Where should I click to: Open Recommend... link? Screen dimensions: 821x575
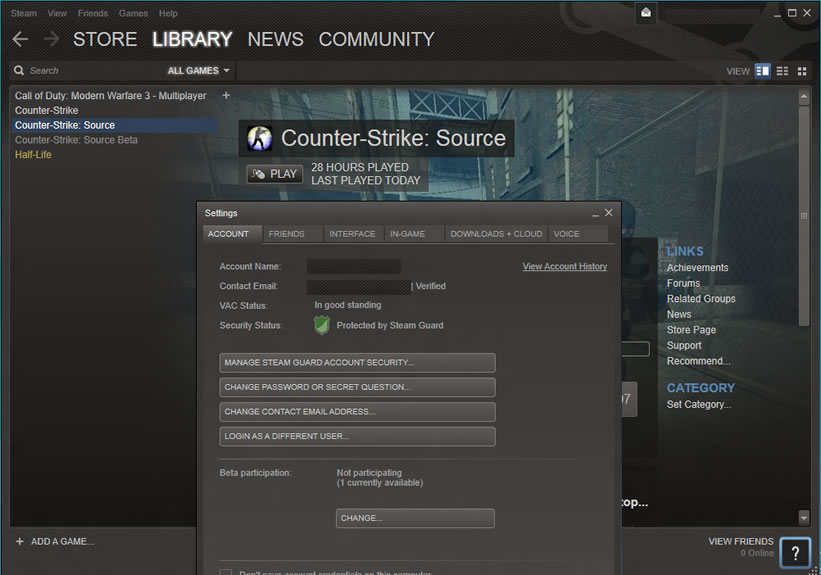click(698, 361)
